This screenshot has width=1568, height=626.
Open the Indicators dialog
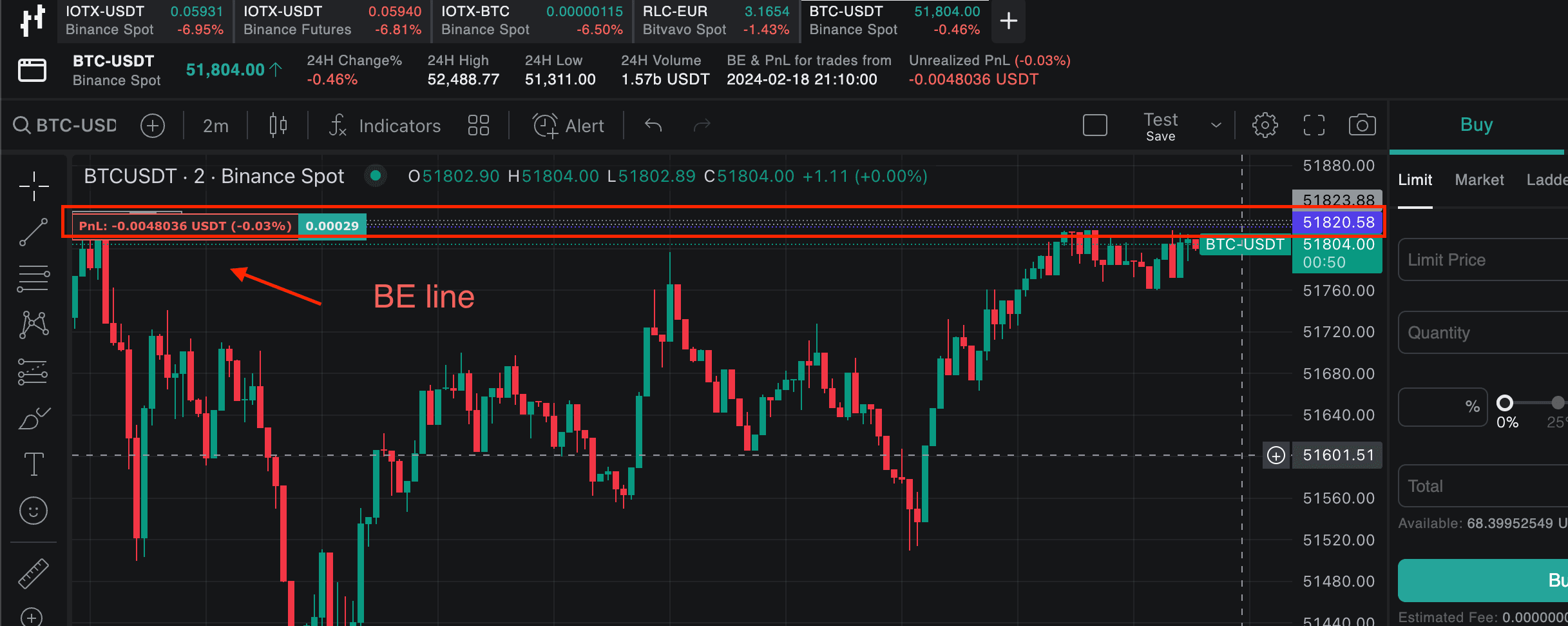click(x=385, y=126)
